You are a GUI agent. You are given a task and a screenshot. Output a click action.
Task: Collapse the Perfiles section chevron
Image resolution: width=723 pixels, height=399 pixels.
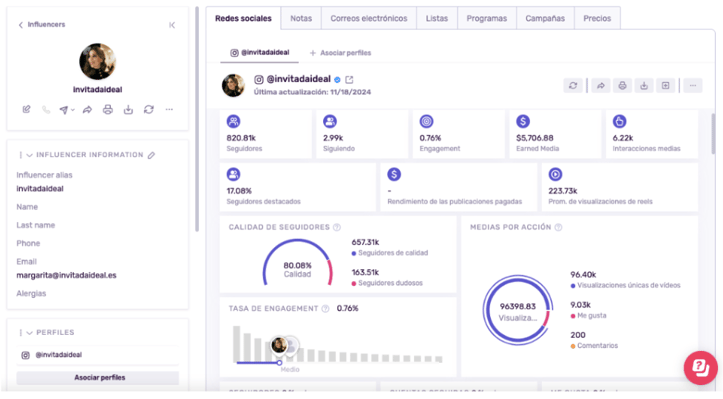point(30,333)
